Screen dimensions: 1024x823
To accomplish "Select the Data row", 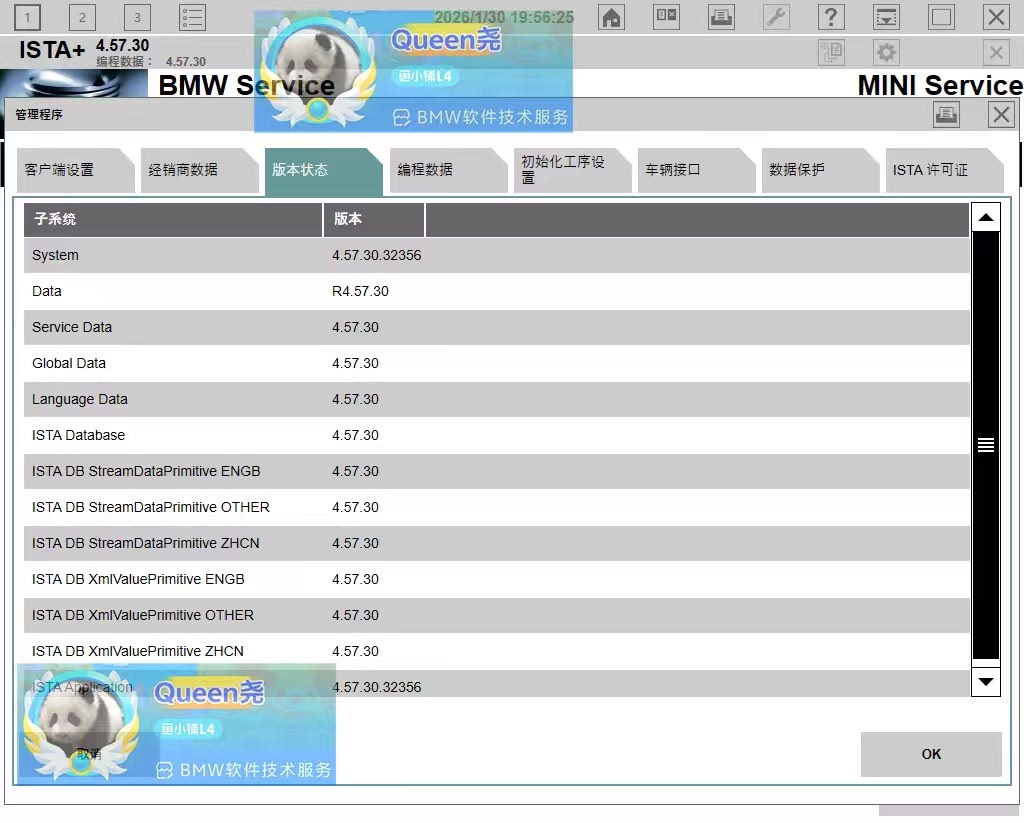I will coord(496,291).
